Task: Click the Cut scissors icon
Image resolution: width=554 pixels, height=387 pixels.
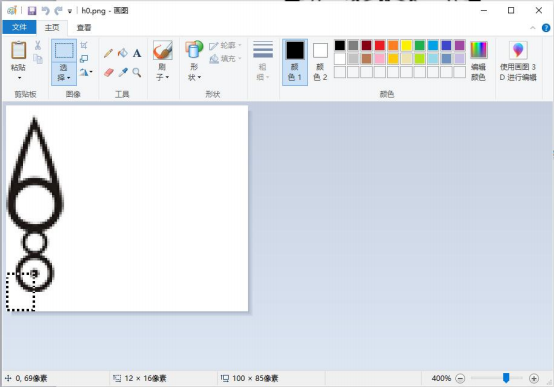Action: point(38,45)
